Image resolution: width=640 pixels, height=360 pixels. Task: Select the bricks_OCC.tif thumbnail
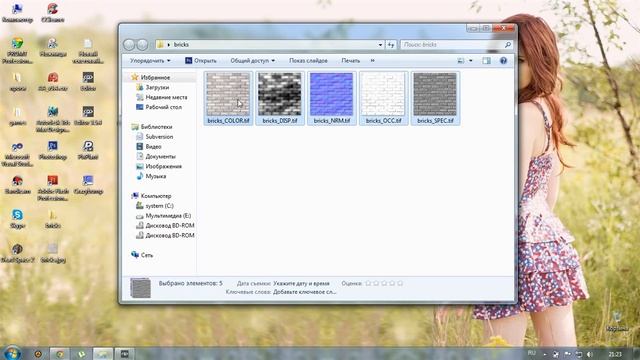pyautogui.click(x=383, y=94)
